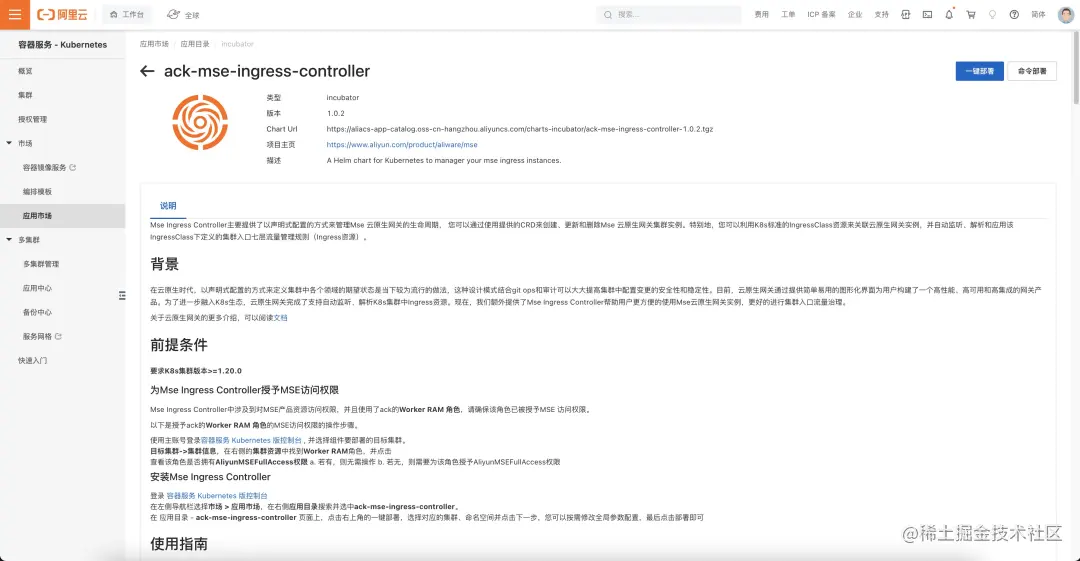1080x561 pixels.
Task: Click the orange ack-mse-ingress-controller chart logo
Action: click(200, 122)
